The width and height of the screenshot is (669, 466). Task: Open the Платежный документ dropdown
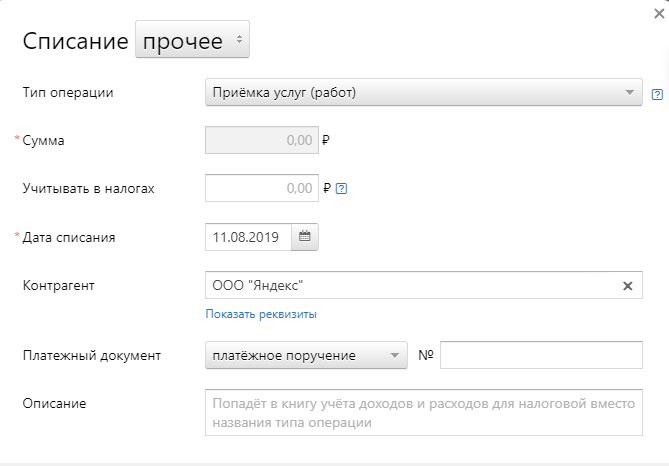click(305, 355)
